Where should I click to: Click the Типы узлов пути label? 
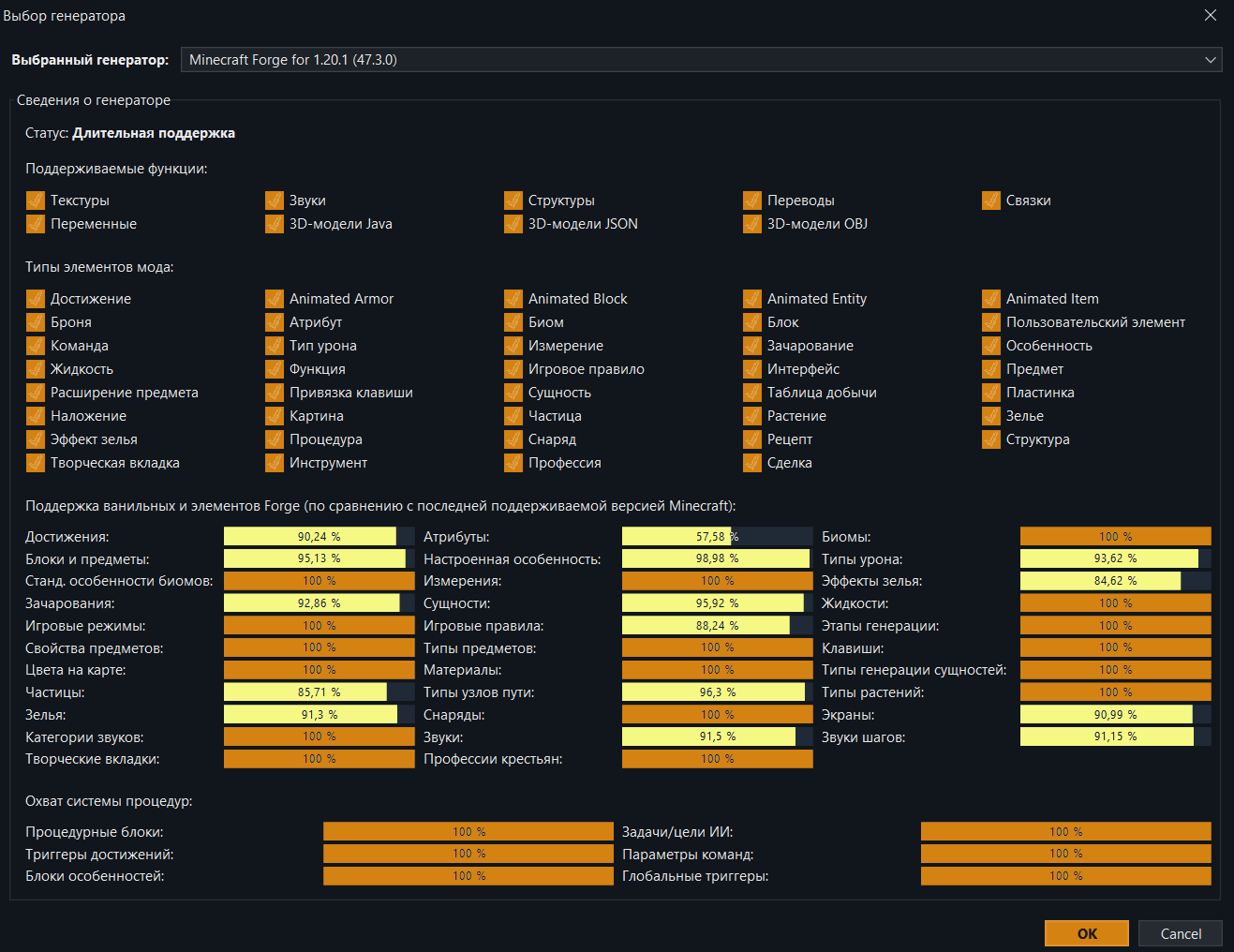coord(479,692)
